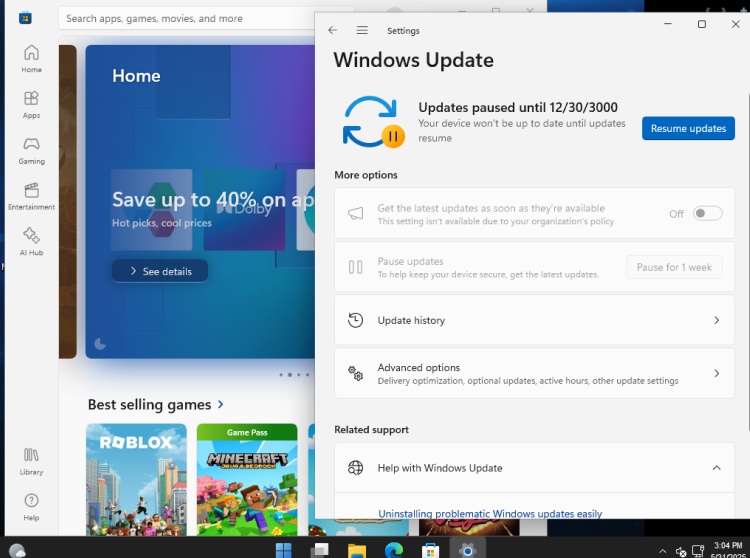Click the Advanced options gears icon
This screenshot has width=750, height=558.
(355, 373)
